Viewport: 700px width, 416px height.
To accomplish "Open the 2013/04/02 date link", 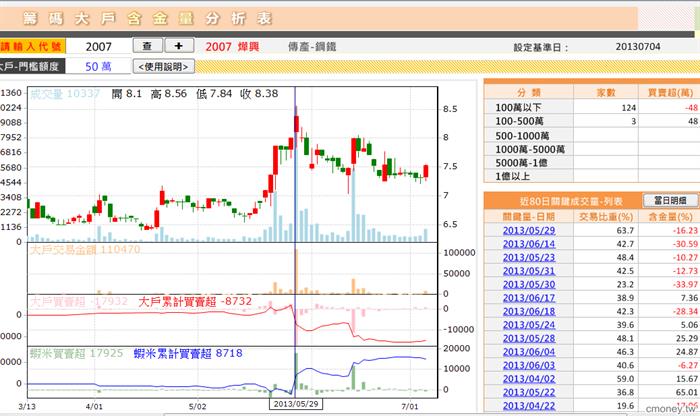I will pyautogui.click(x=529, y=379).
